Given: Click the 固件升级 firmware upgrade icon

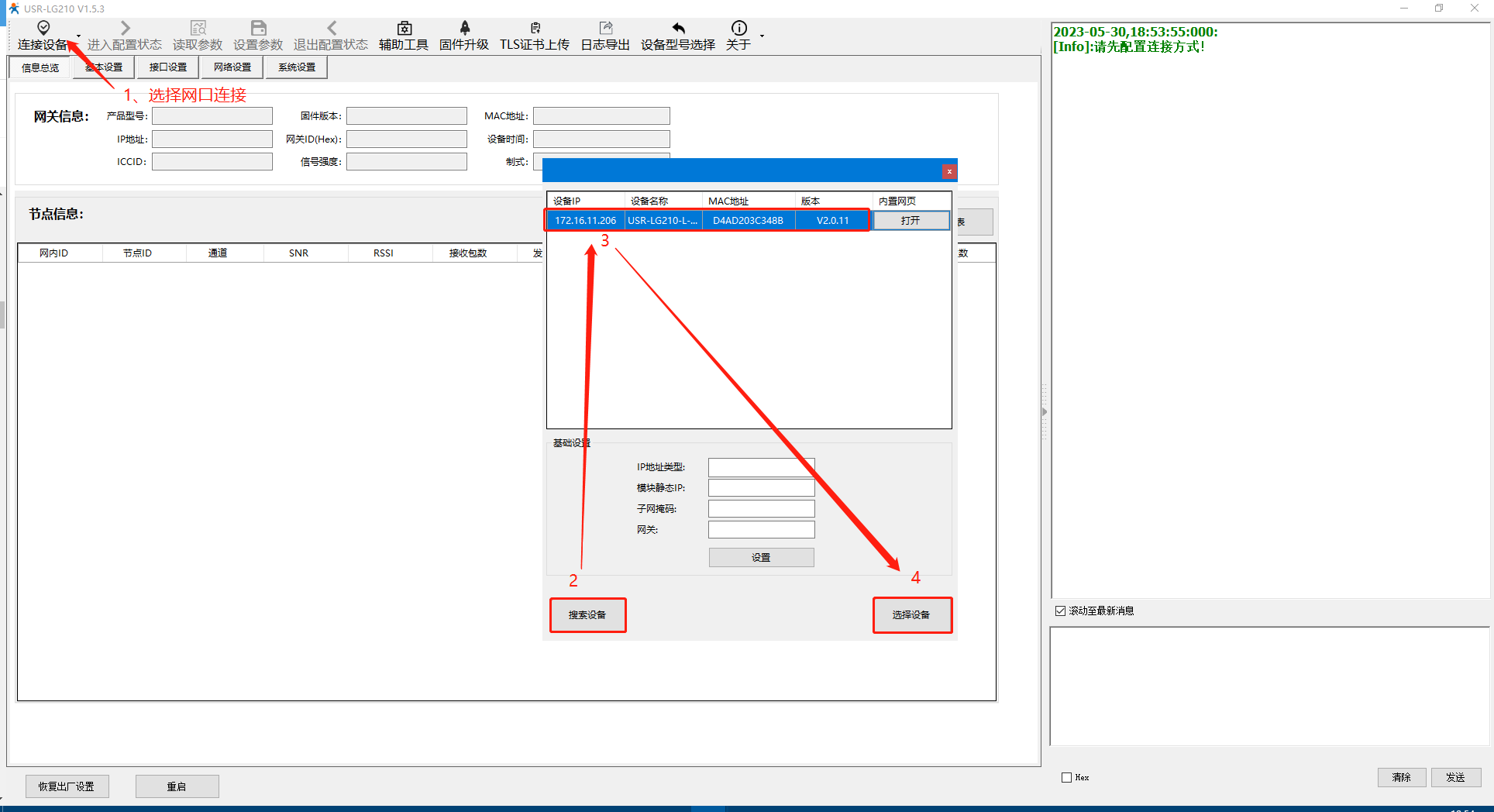Looking at the screenshot, I should click(x=464, y=28).
